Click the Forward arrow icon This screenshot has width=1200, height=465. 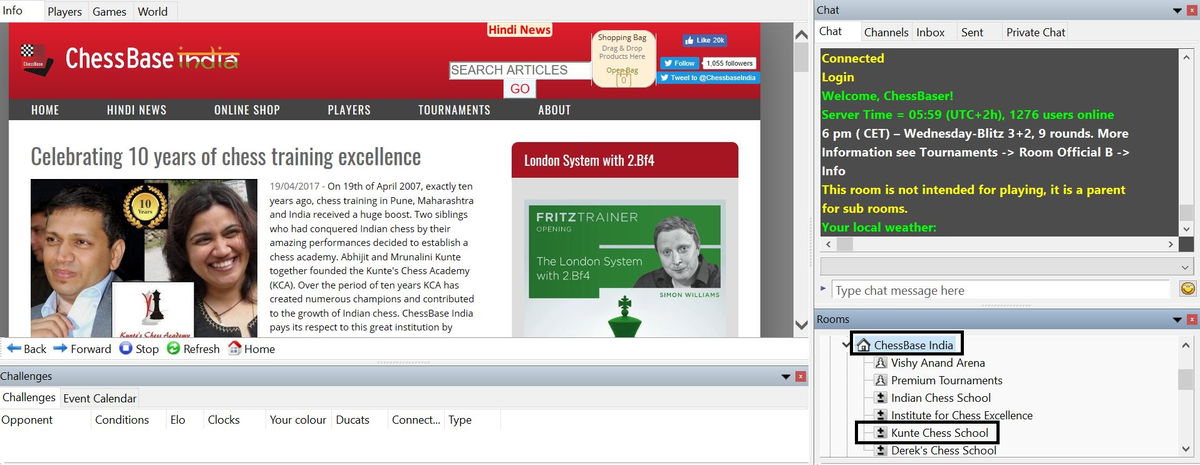tap(60, 349)
